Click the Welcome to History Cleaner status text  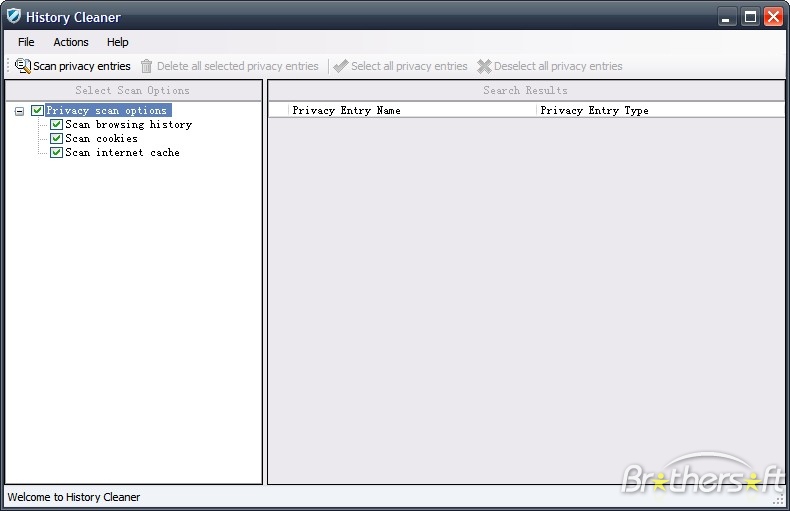click(74, 497)
